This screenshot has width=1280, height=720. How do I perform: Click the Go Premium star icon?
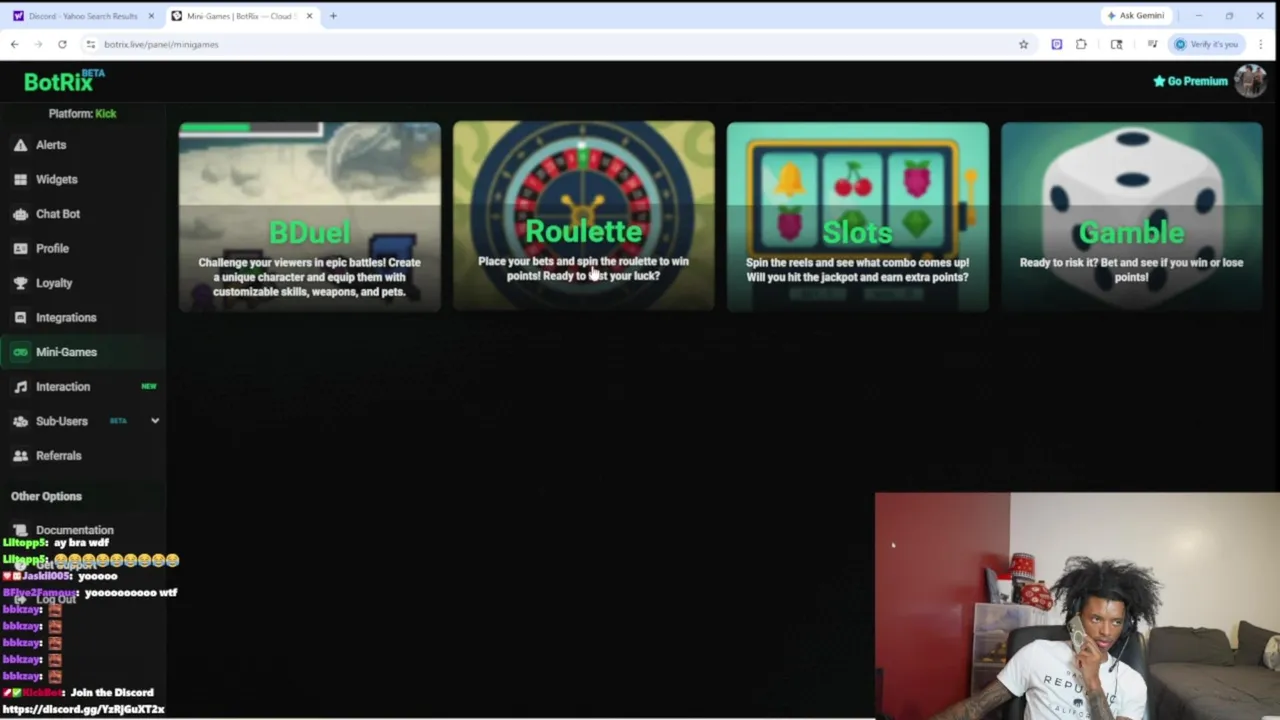(x=1159, y=81)
